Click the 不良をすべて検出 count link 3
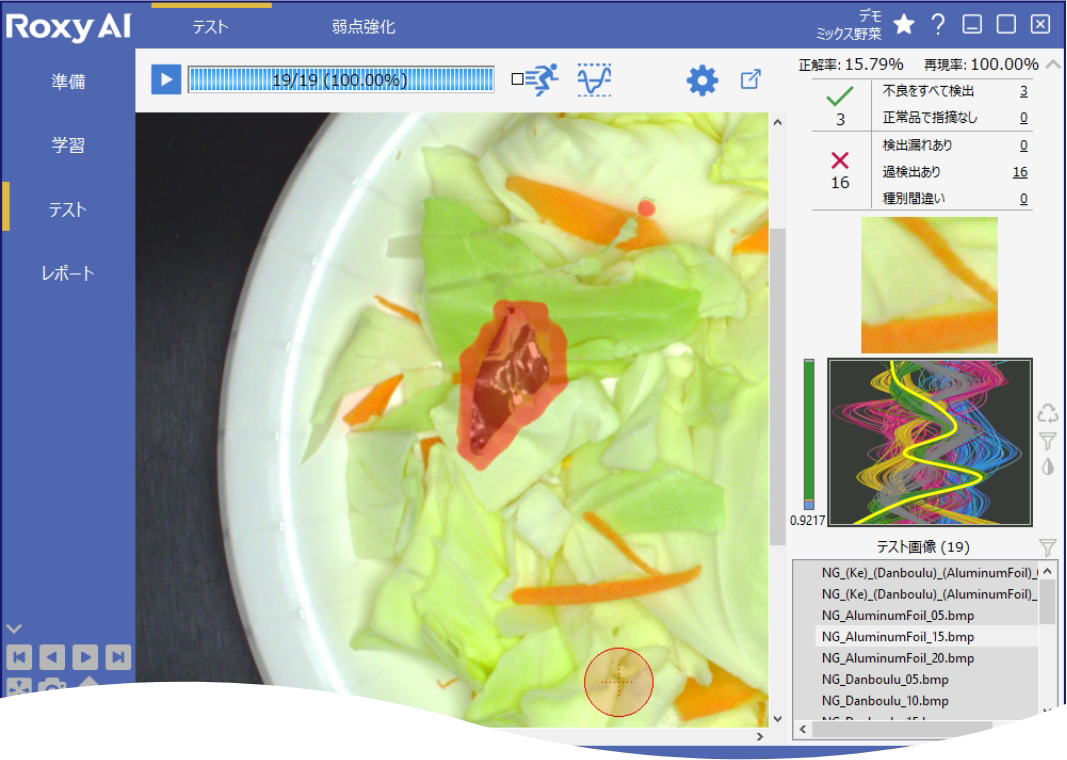1067x760 pixels. pyautogui.click(x=1023, y=91)
